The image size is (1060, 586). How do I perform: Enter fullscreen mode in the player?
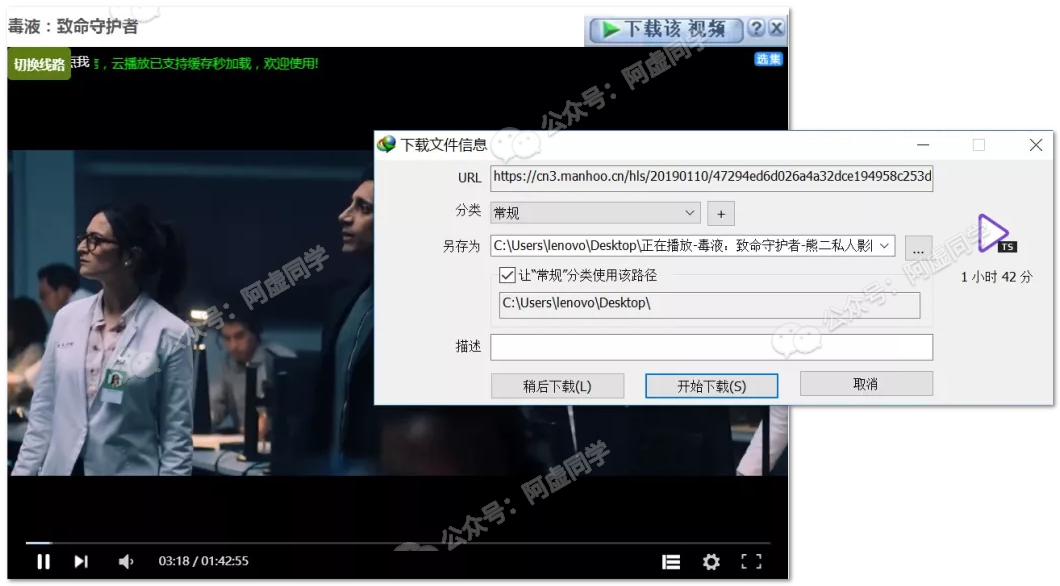pyautogui.click(x=751, y=562)
